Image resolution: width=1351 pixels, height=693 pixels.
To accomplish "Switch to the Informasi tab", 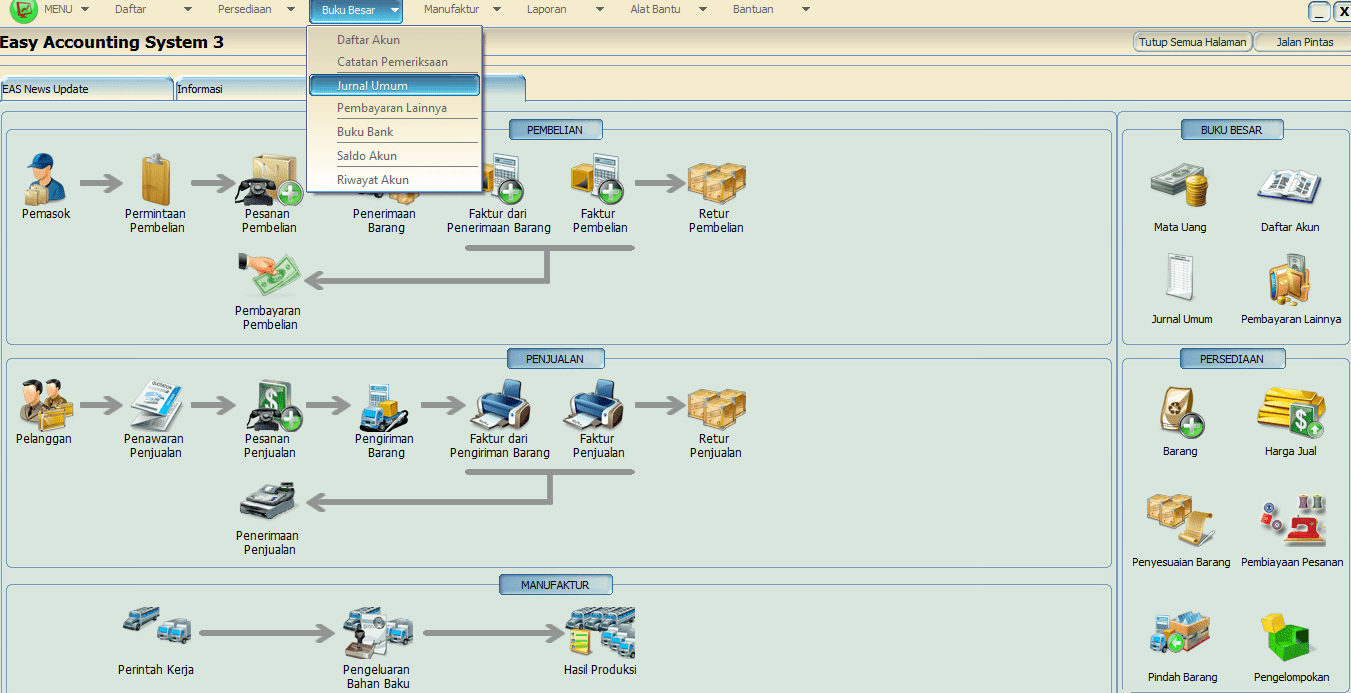I will (x=240, y=89).
